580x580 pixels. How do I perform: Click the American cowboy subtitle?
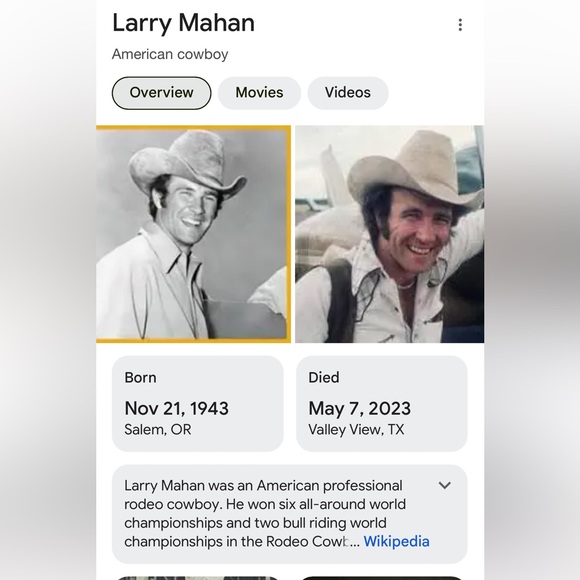pyautogui.click(x=170, y=54)
